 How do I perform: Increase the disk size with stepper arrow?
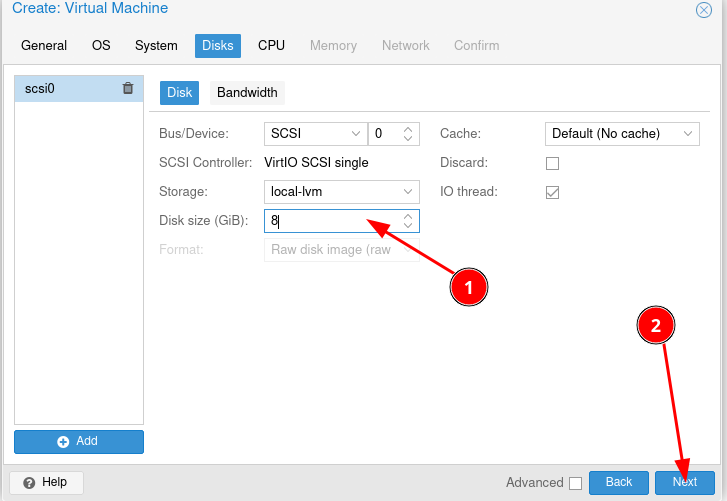pyautogui.click(x=408, y=216)
